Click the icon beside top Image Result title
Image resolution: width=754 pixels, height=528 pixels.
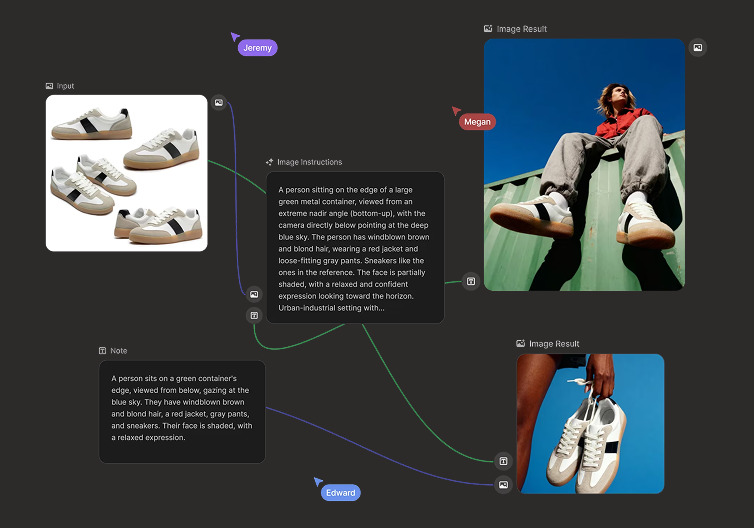tap(488, 29)
